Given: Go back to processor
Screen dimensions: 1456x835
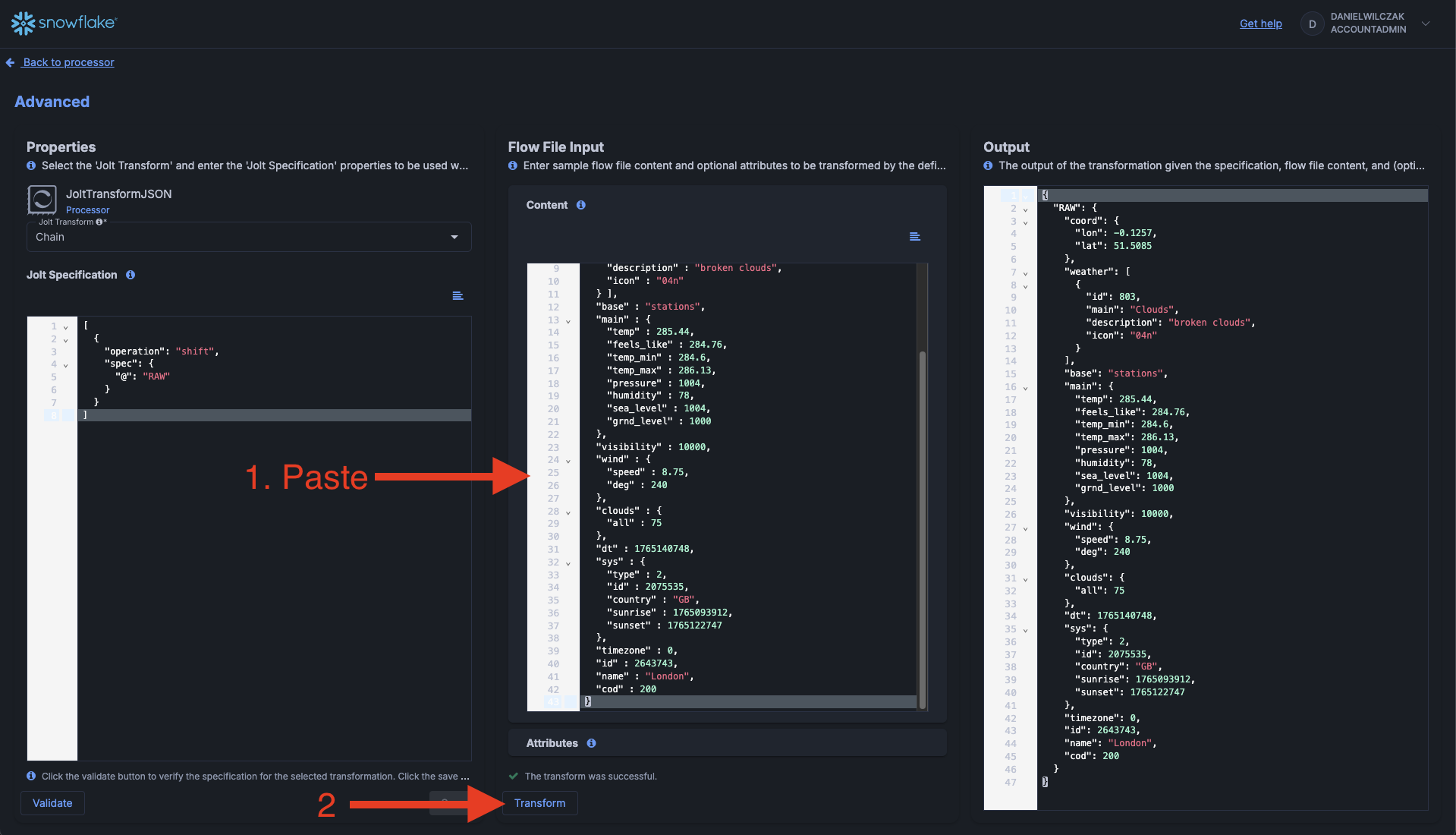Looking at the screenshot, I should coord(68,62).
